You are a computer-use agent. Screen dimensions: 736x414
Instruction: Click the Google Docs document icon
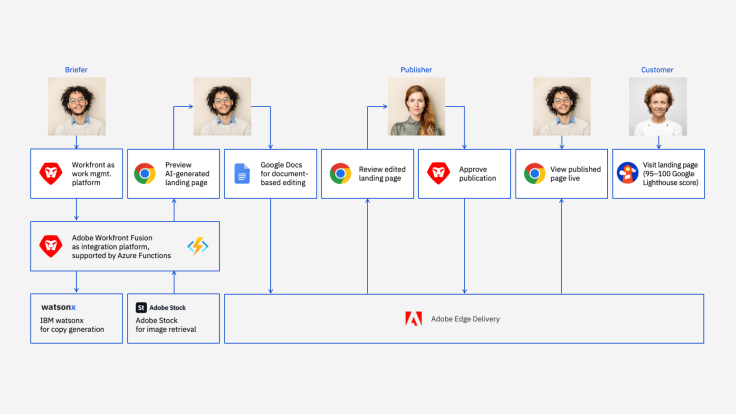click(242, 174)
